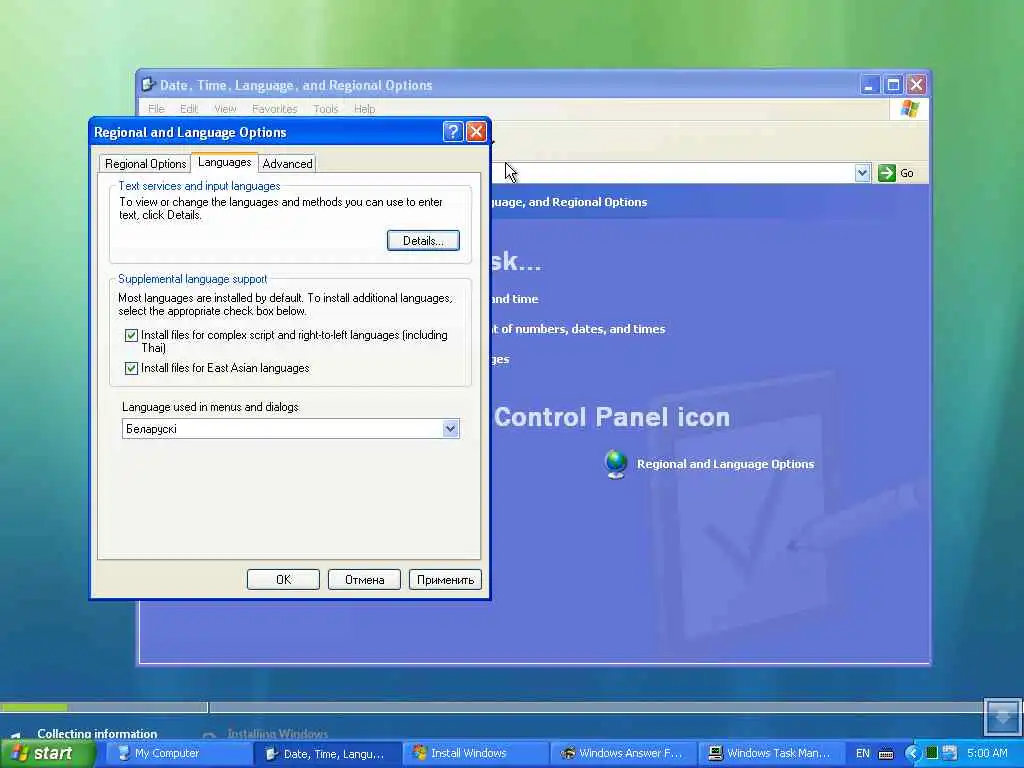Open the File menu in Control Panel window
Viewport: 1024px width, 768px height.
pyautogui.click(x=156, y=109)
